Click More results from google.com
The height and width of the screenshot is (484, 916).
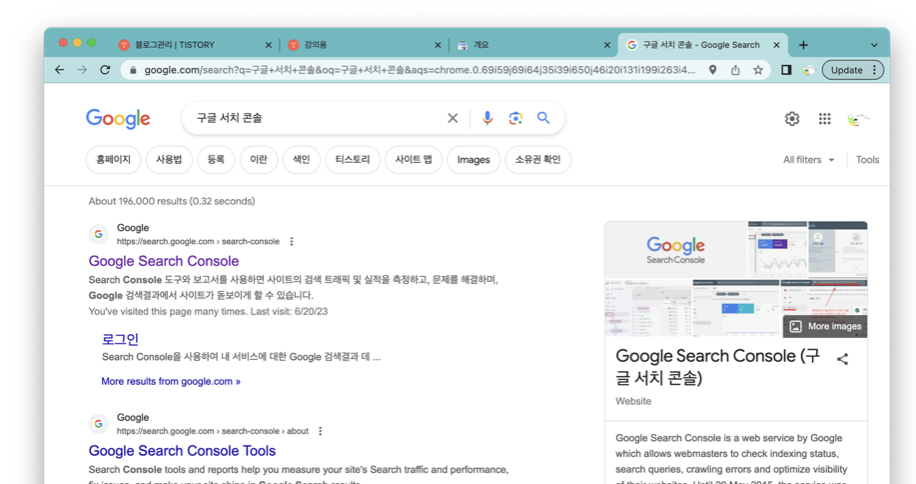[x=171, y=382]
